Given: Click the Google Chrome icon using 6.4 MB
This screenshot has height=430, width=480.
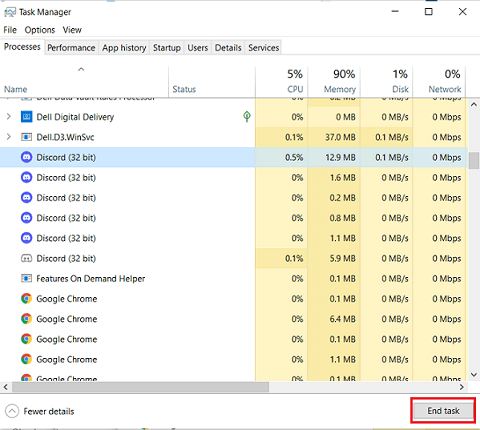Looking at the screenshot, I should [26, 319].
